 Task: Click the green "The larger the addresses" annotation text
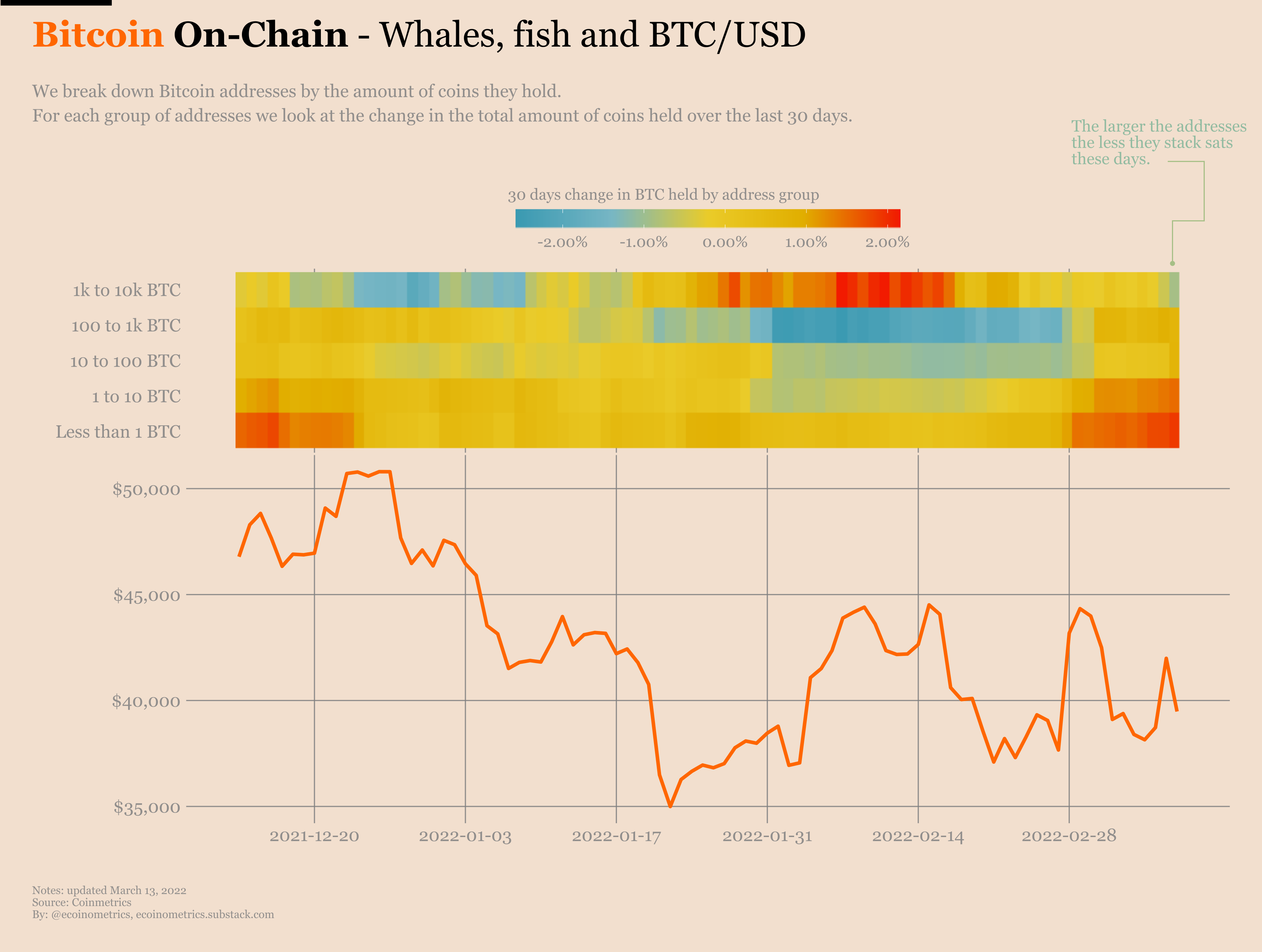[1158, 127]
